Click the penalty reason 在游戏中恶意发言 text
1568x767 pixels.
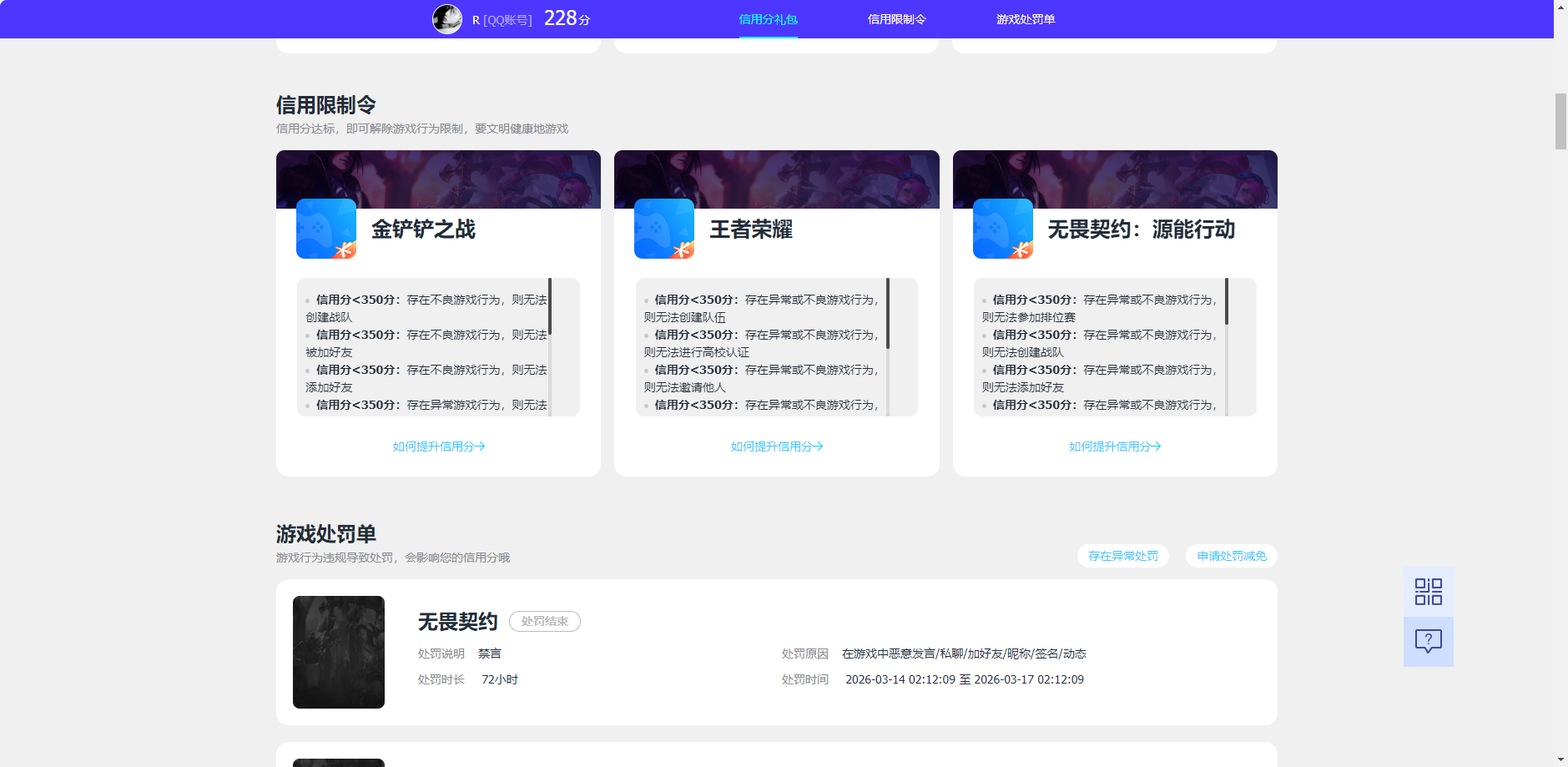(964, 653)
